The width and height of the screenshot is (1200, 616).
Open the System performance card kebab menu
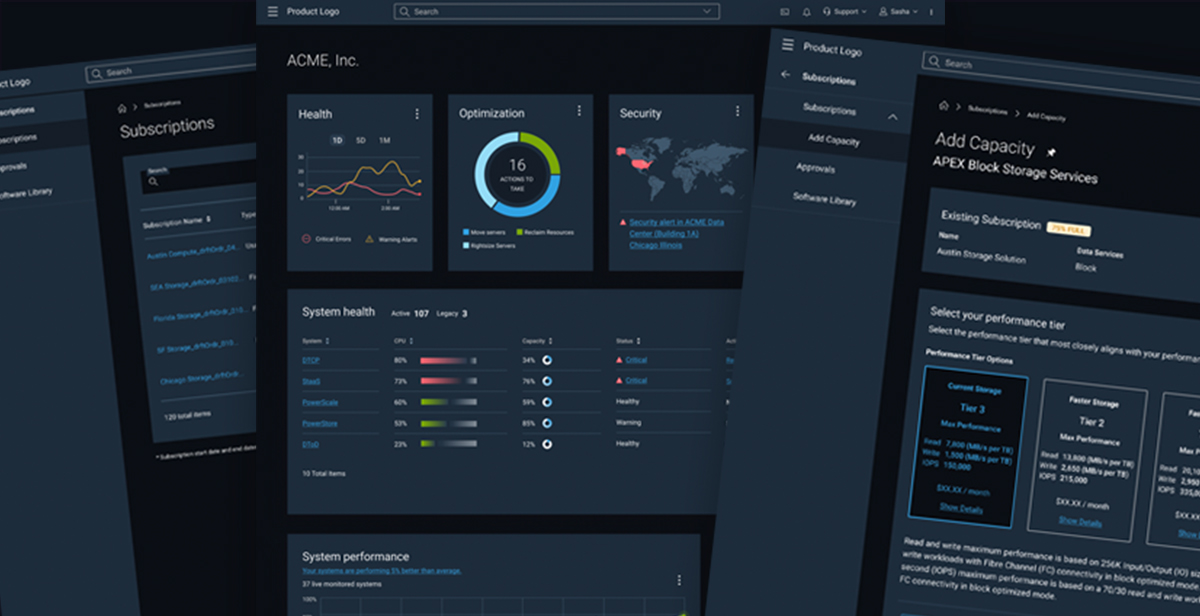click(x=679, y=580)
